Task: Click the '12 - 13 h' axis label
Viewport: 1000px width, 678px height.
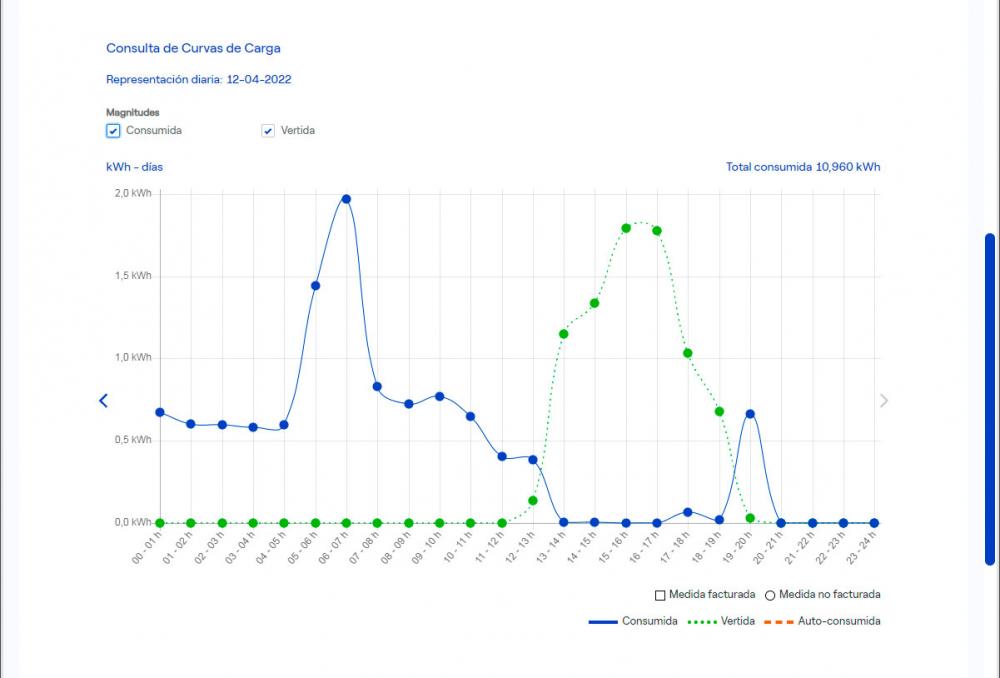Action: point(520,549)
